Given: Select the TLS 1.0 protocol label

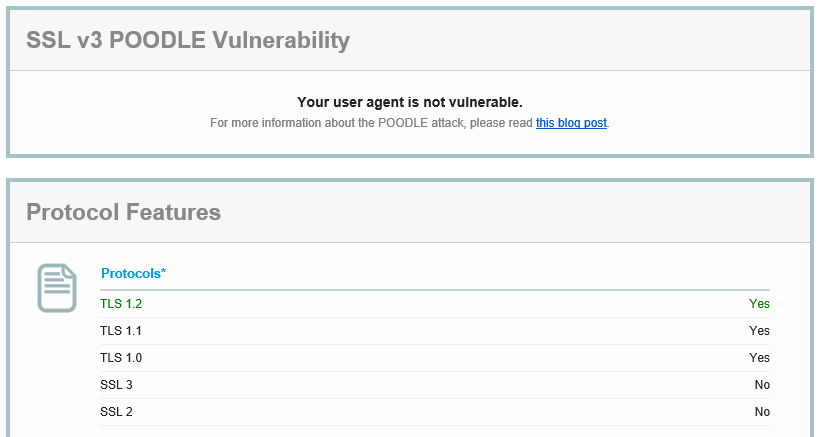Looking at the screenshot, I should 114,358.
